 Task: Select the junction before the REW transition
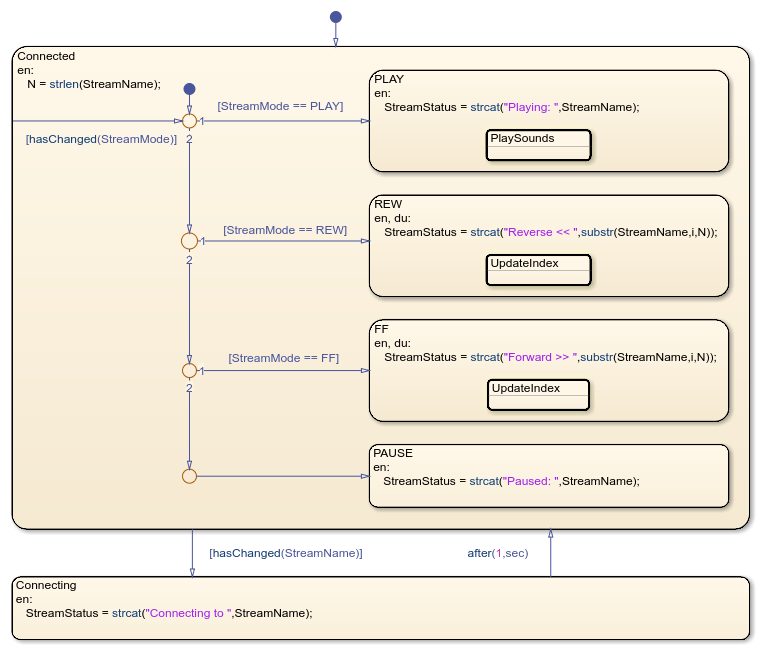190,241
